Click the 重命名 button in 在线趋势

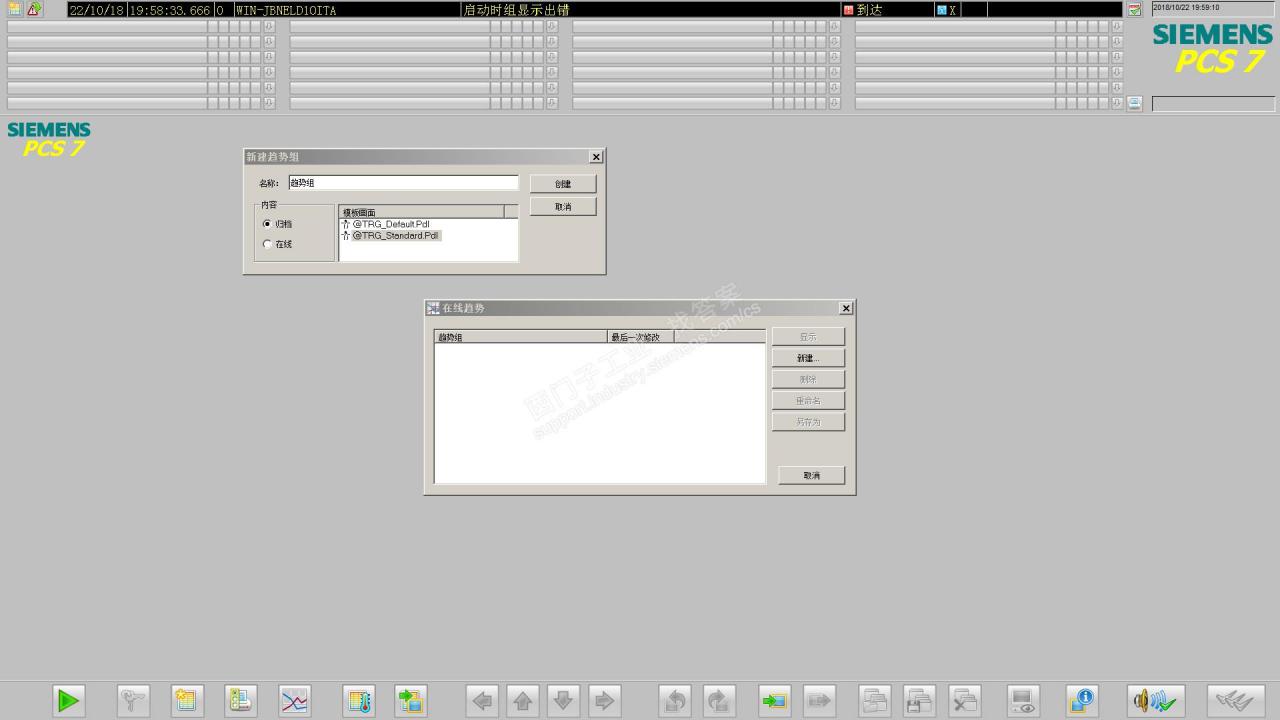tap(808, 401)
